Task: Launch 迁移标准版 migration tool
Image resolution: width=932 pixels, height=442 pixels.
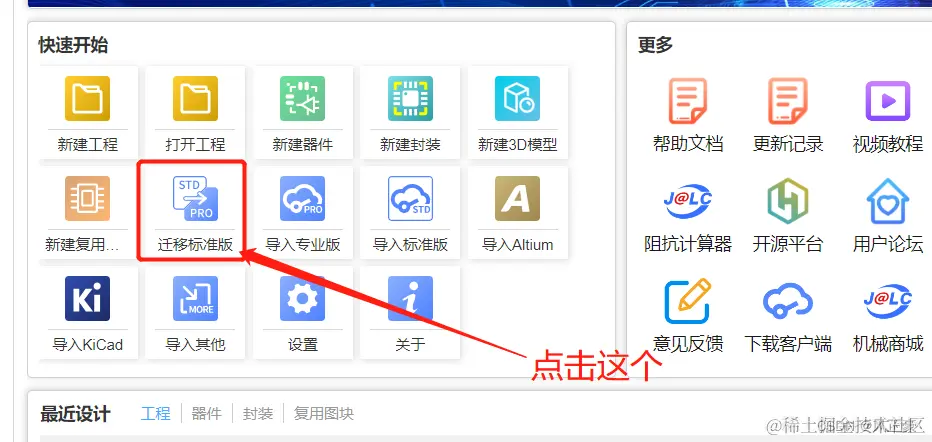Action: [x=195, y=212]
